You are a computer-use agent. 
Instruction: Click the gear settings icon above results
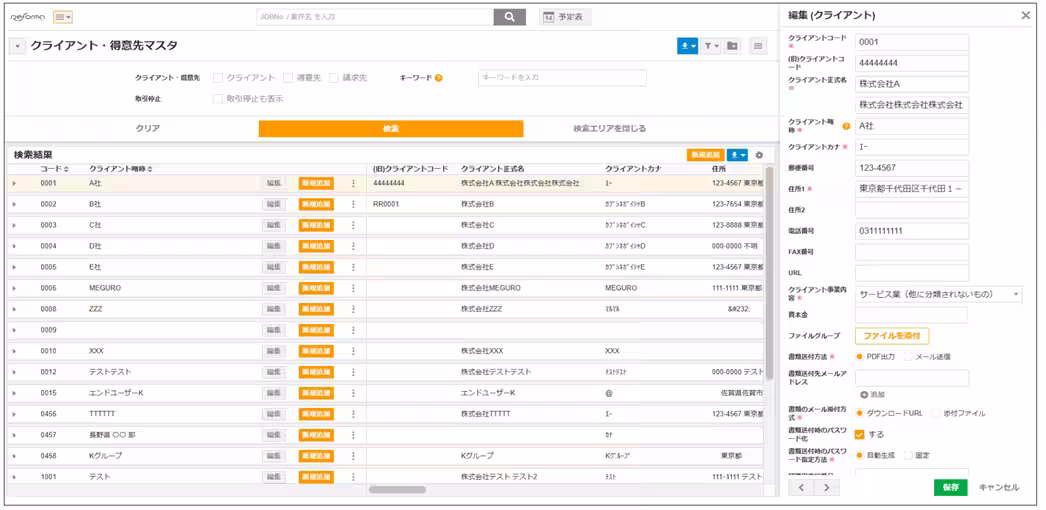(759, 155)
